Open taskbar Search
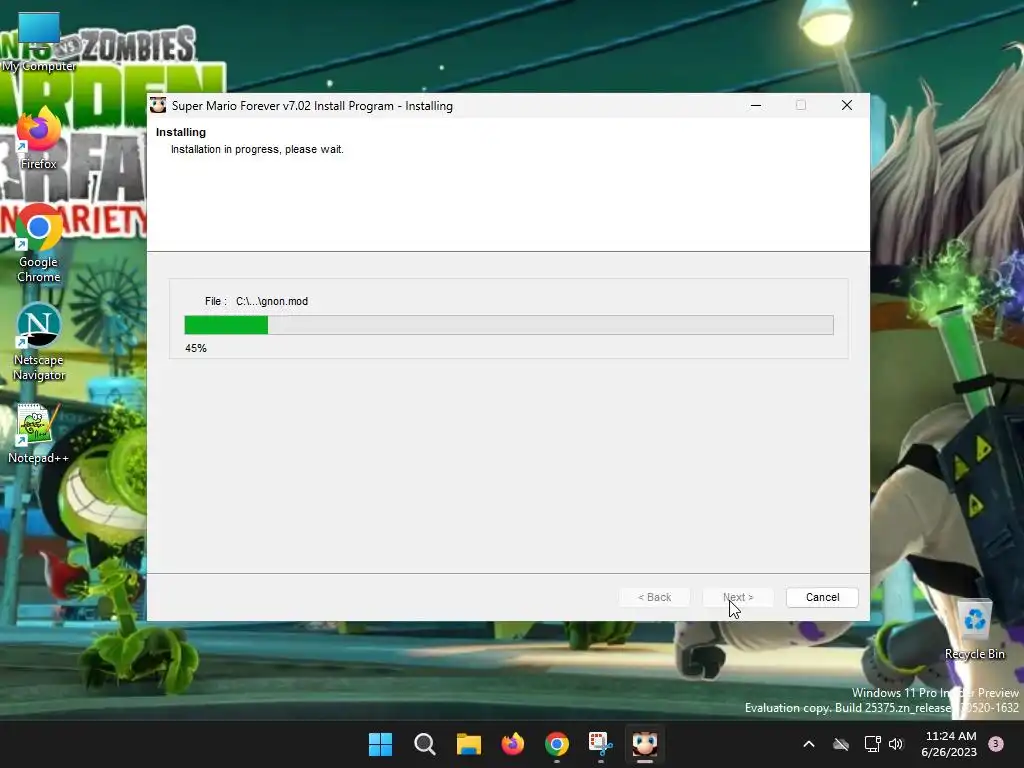 point(424,744)
